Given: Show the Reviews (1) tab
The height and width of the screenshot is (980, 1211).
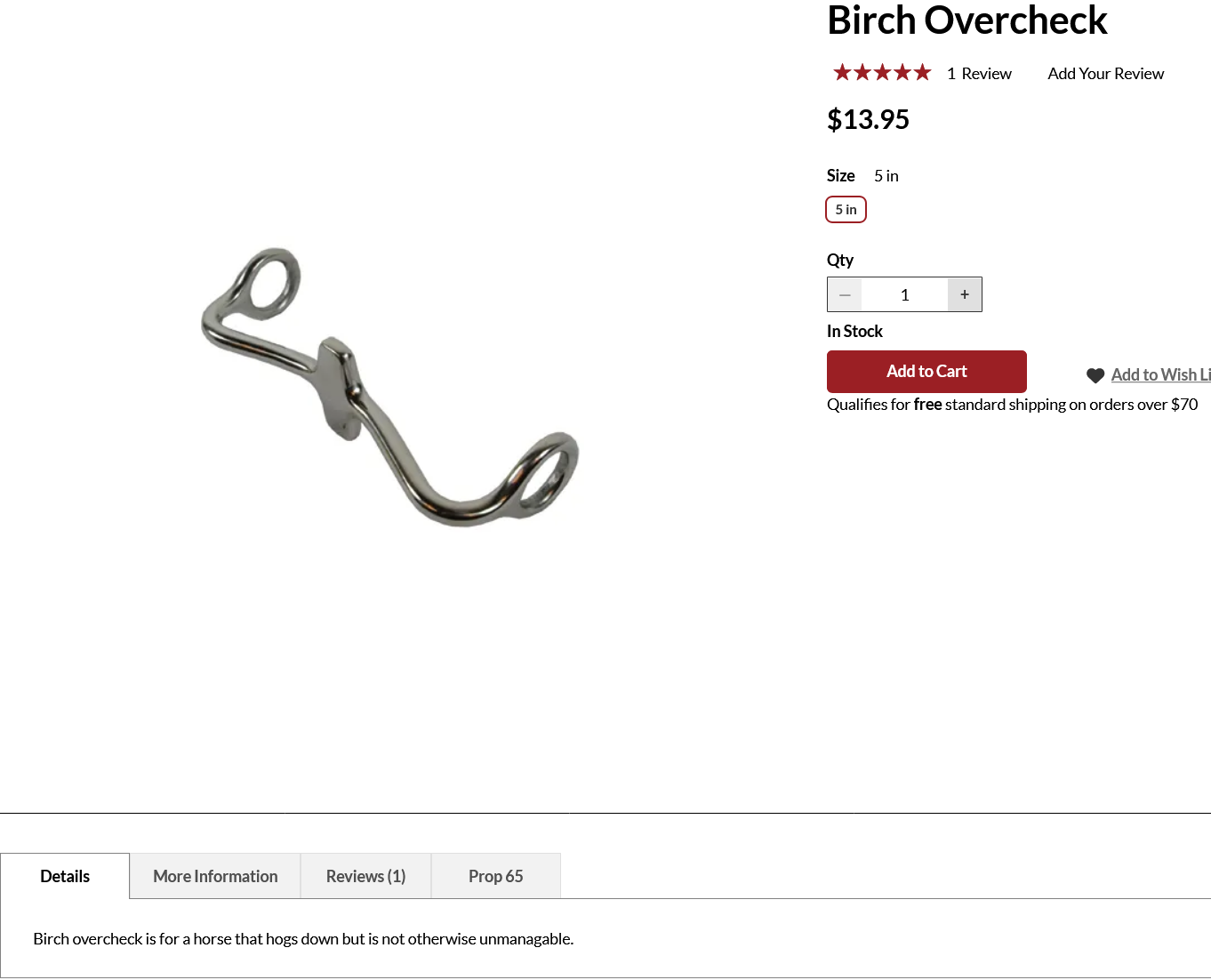Looking at the screenshot, I should tap(365, 876).
